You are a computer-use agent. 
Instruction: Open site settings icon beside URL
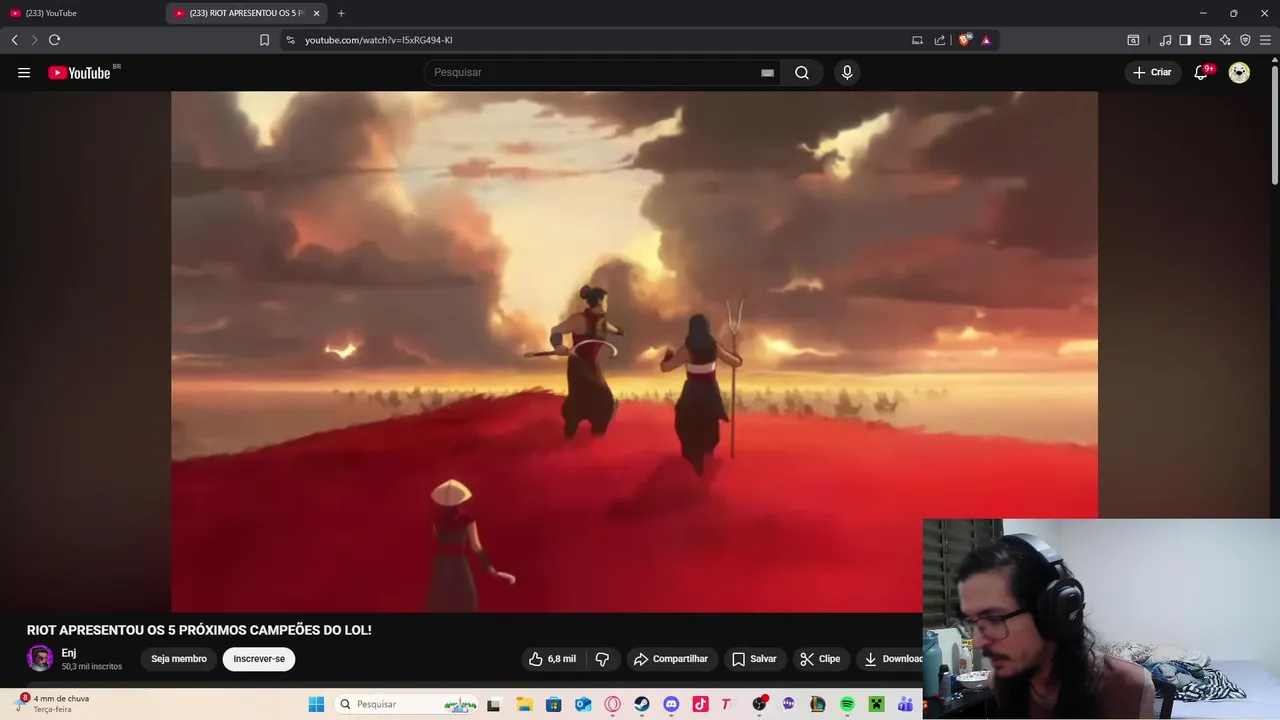[x=290, y=40]
